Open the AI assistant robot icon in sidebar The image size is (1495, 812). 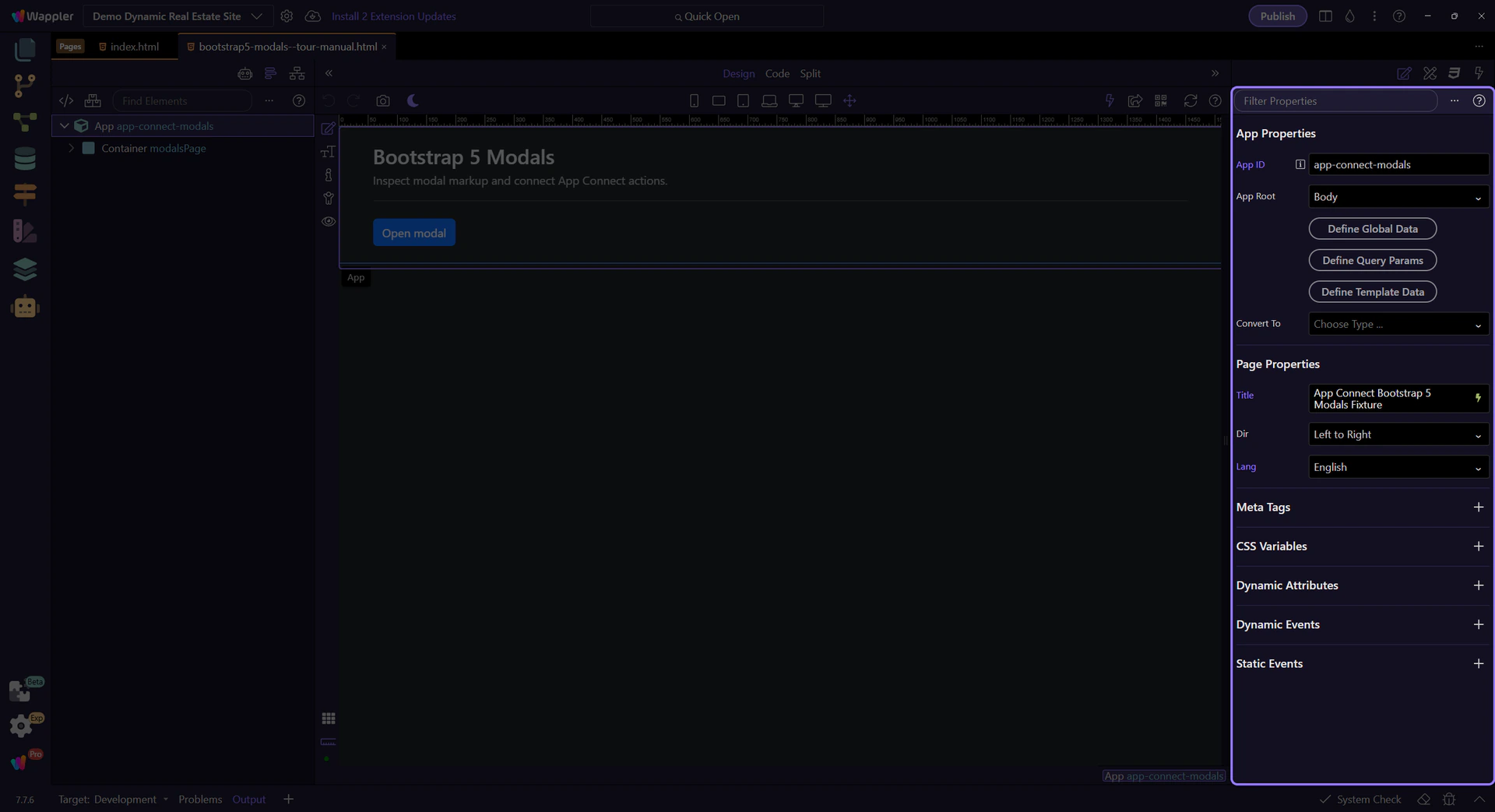pyautogui.click(x=25, y=307)
